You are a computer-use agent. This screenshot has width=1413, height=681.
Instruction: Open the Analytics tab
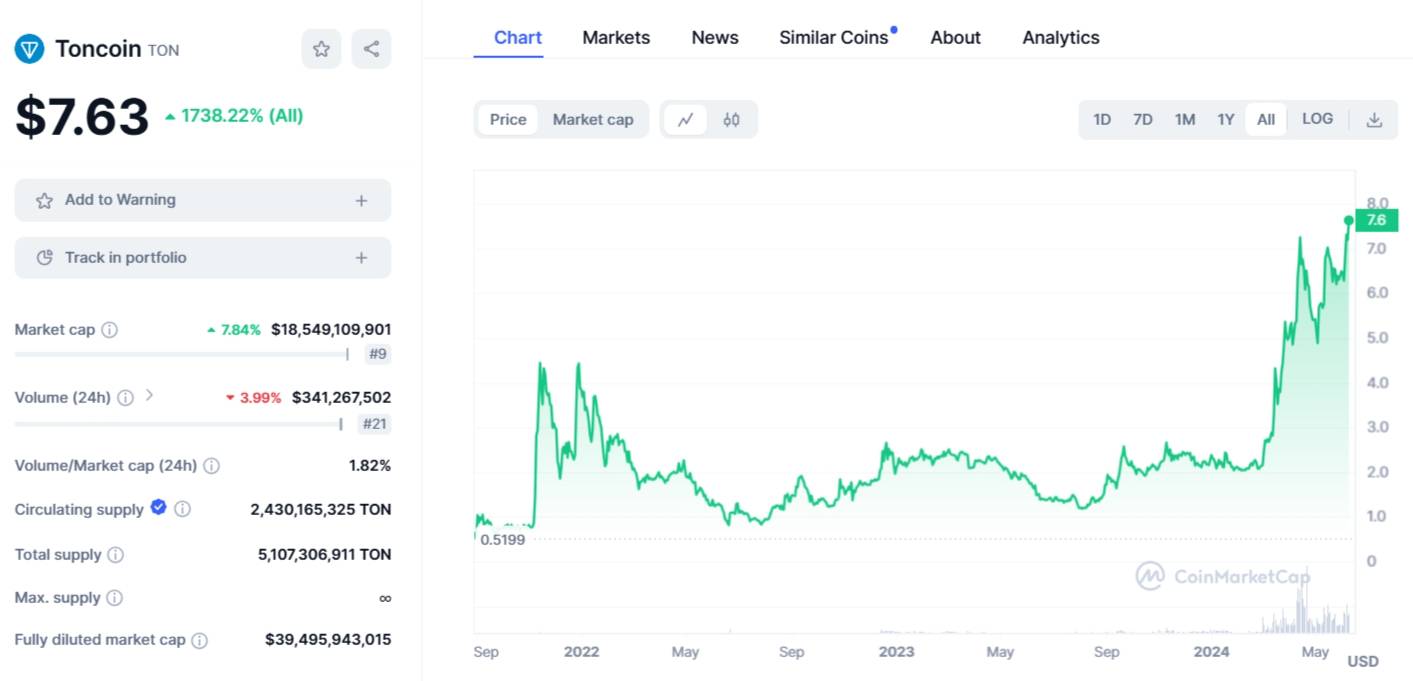1061,38
